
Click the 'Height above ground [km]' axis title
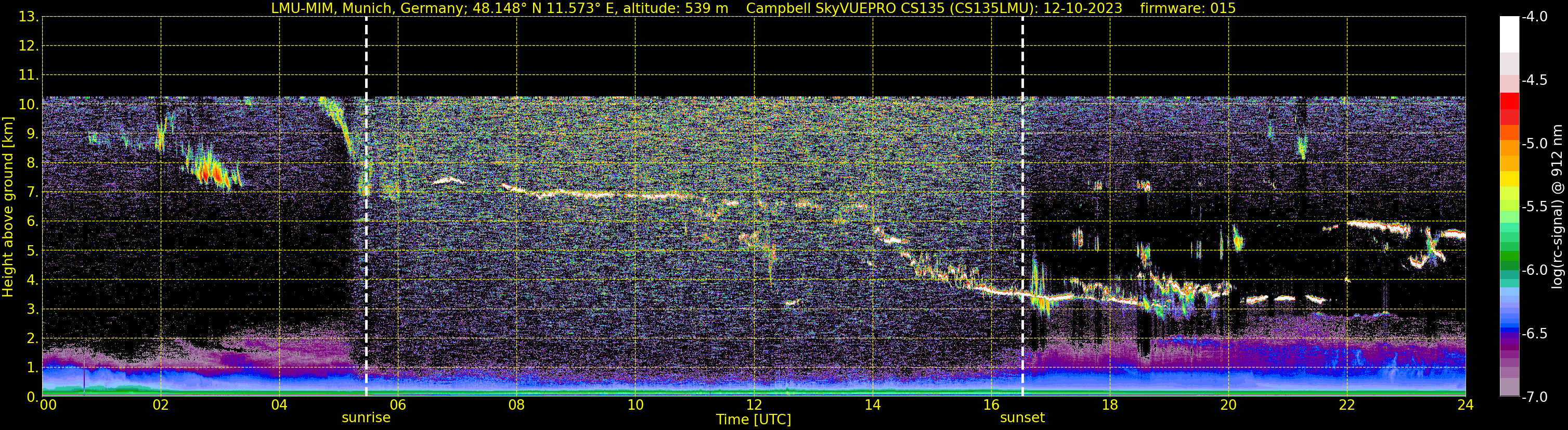pos(8,207)
